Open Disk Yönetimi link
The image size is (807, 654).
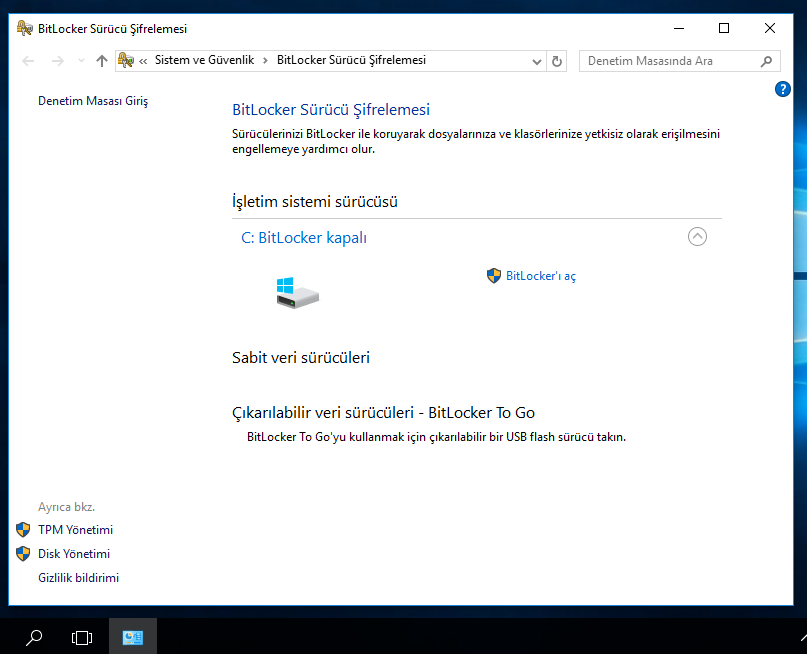(74, 554)
